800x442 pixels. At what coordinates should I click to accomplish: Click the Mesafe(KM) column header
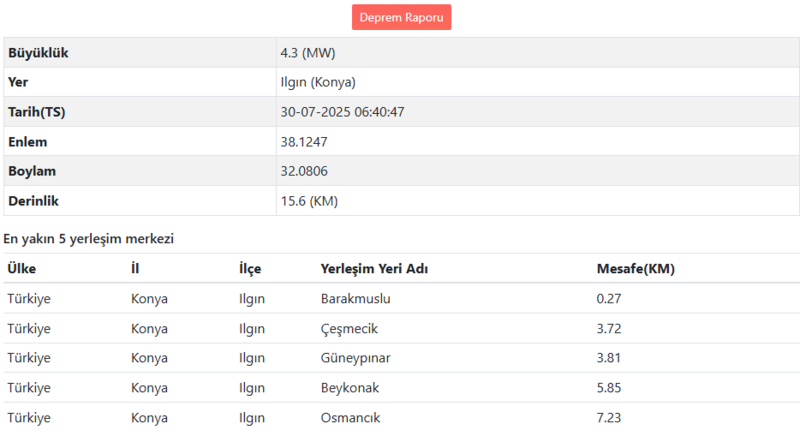pyautogui.click(x=635, y=269)
